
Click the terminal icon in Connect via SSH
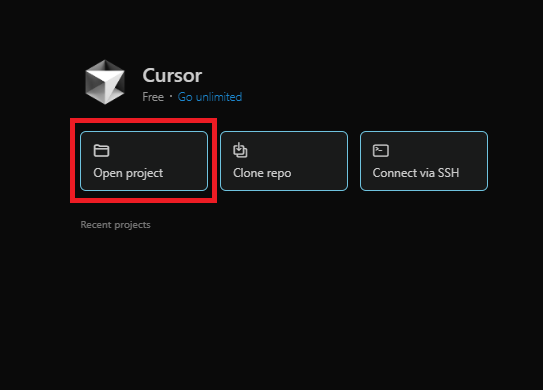point(381,151)
